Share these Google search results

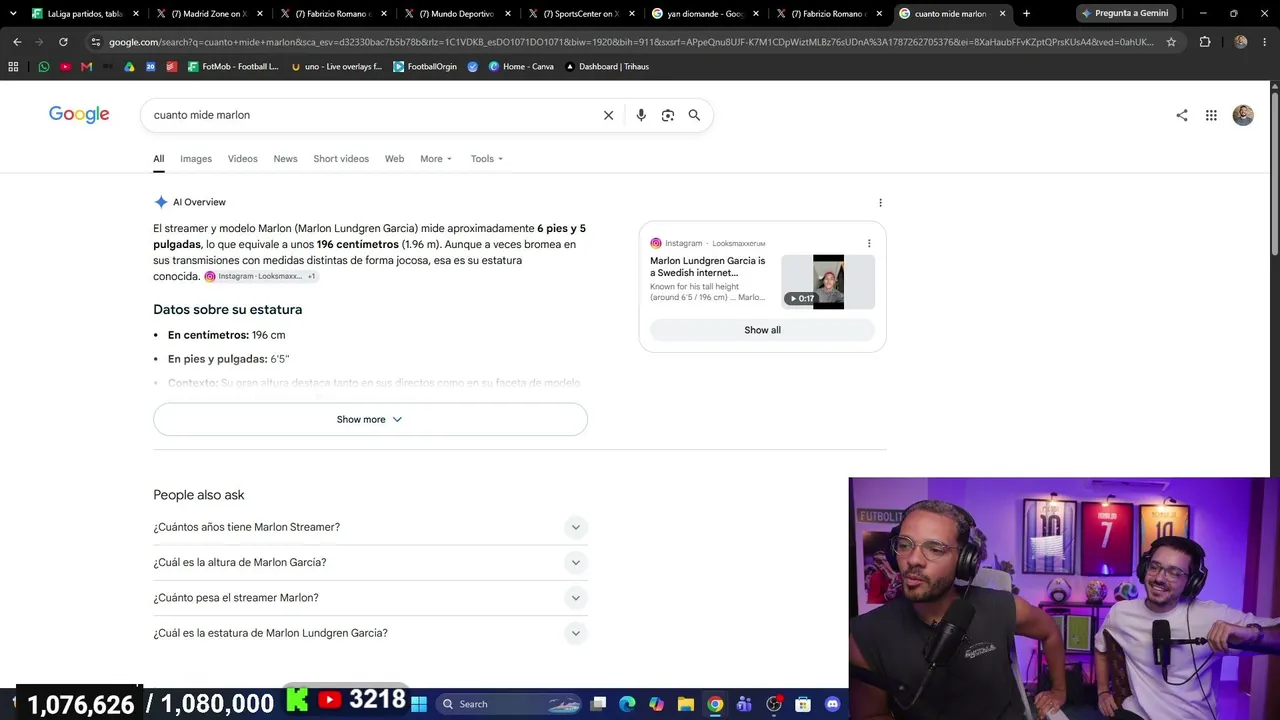[x=1182, y=115]
